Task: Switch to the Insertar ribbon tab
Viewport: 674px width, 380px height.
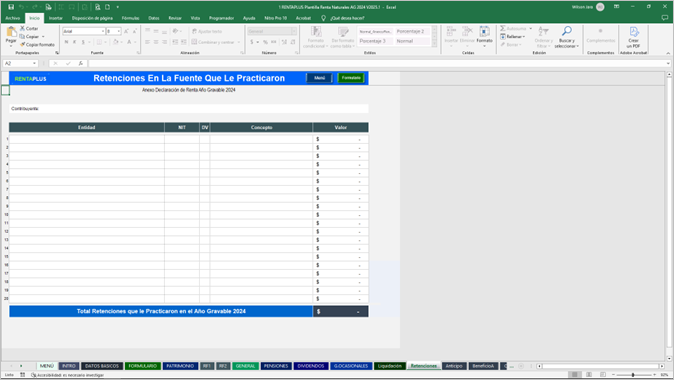Action: 55,18
